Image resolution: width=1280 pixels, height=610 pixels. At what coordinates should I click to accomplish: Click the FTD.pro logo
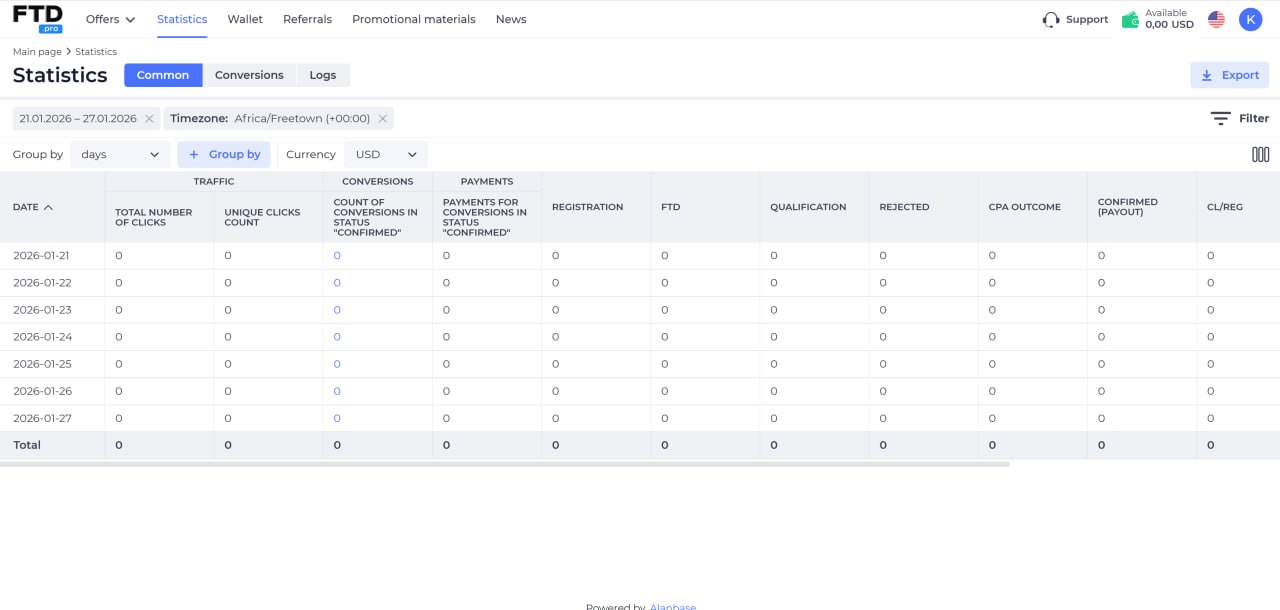(37, 18)
